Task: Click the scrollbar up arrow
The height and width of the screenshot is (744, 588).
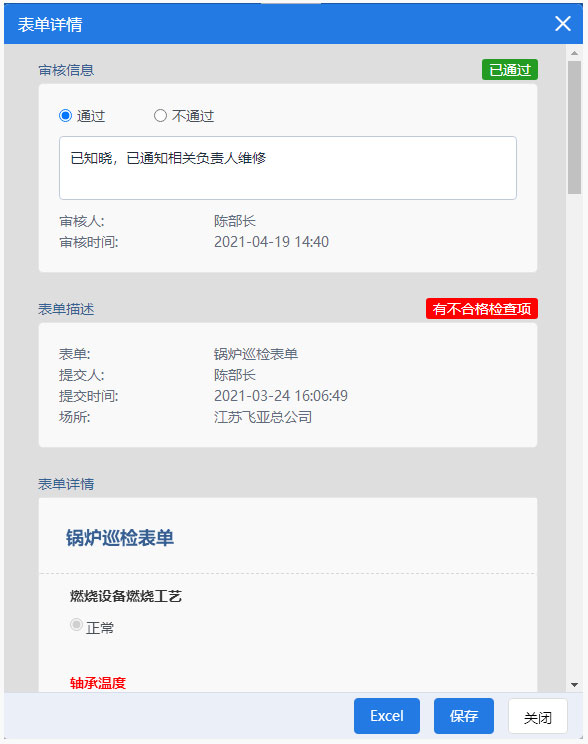Action: (x=575, y=53)
